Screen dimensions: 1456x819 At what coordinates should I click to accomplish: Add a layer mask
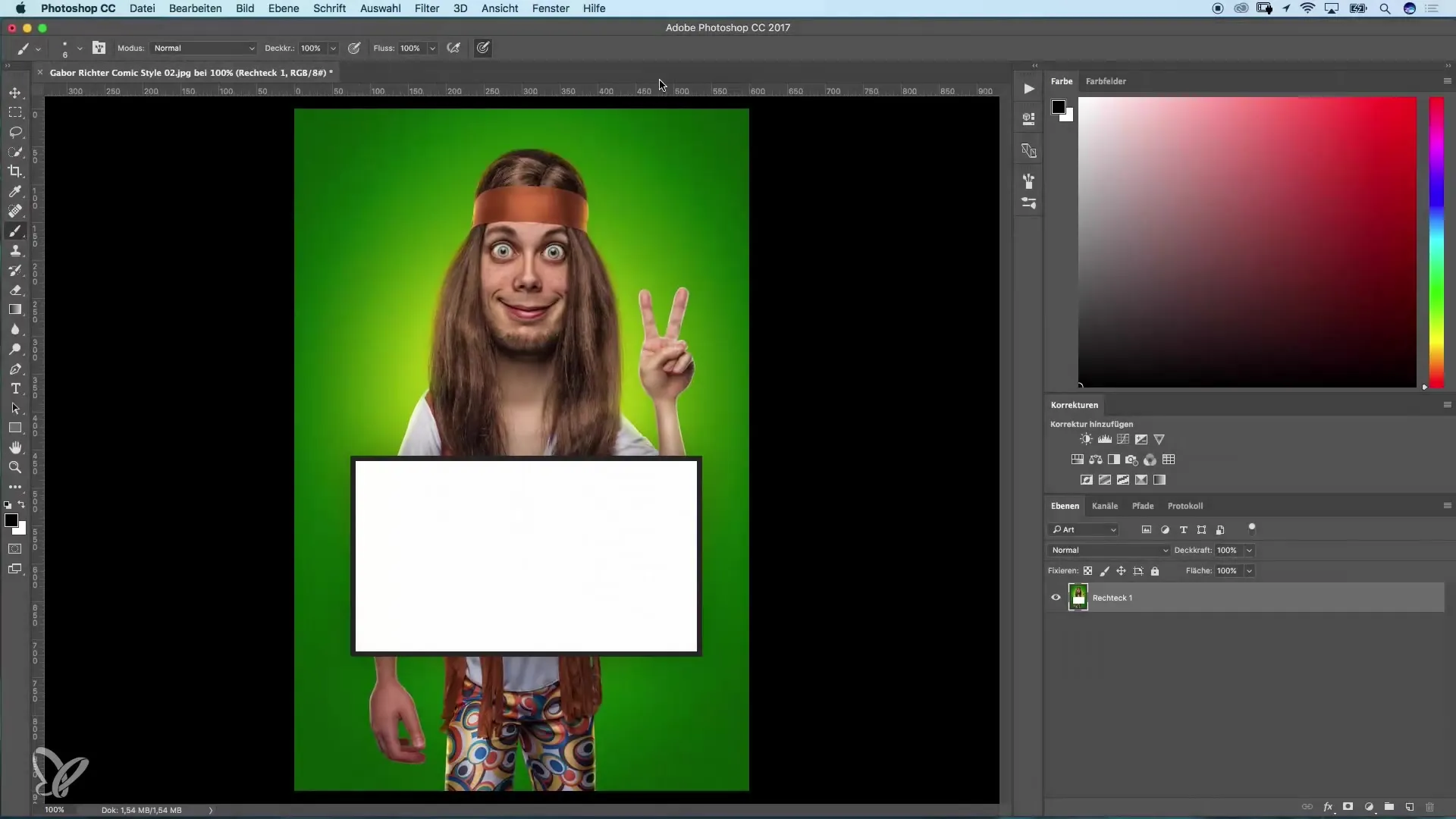(x=1348, y=807)
